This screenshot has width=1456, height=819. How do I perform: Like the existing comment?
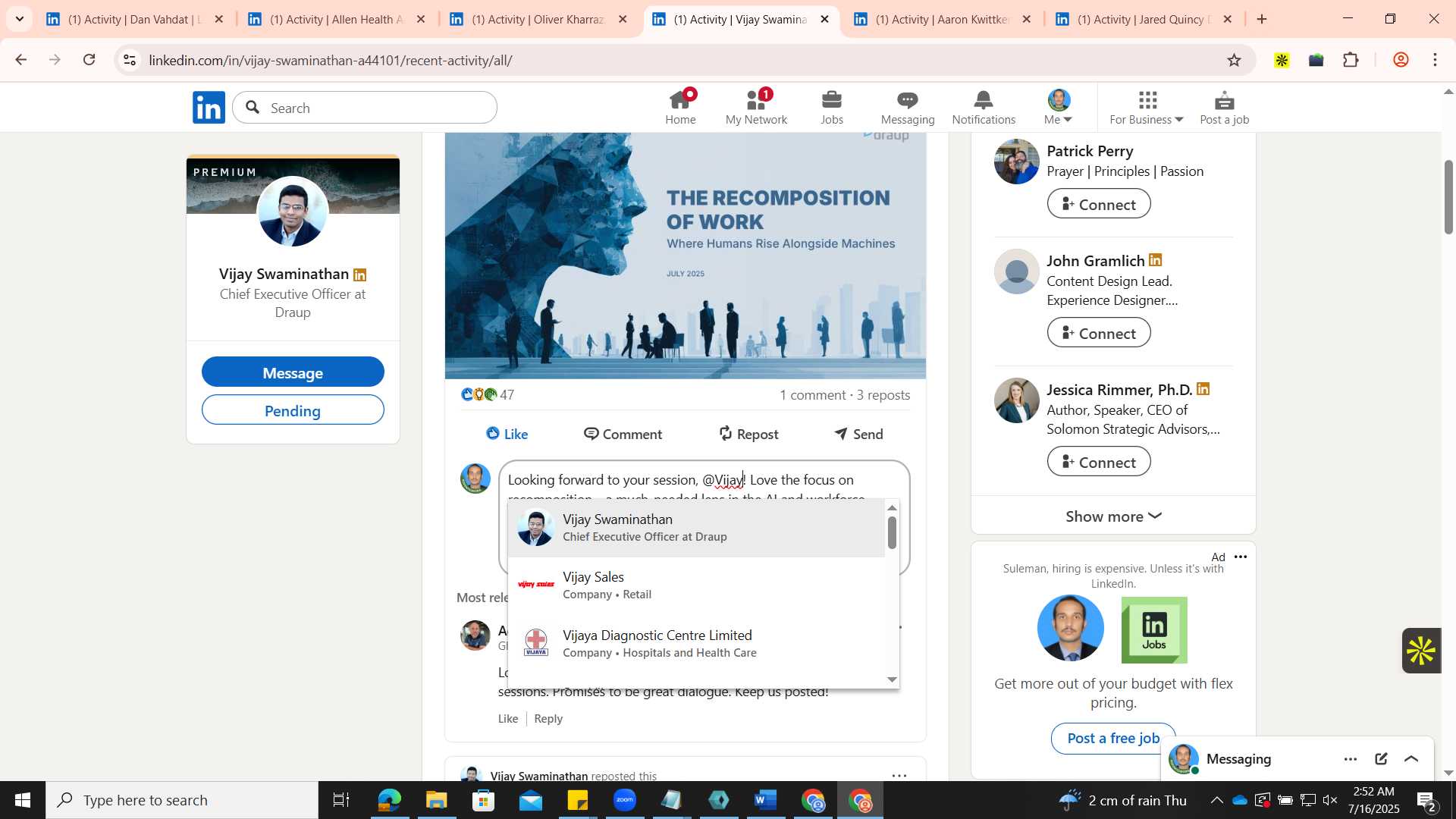508,719
